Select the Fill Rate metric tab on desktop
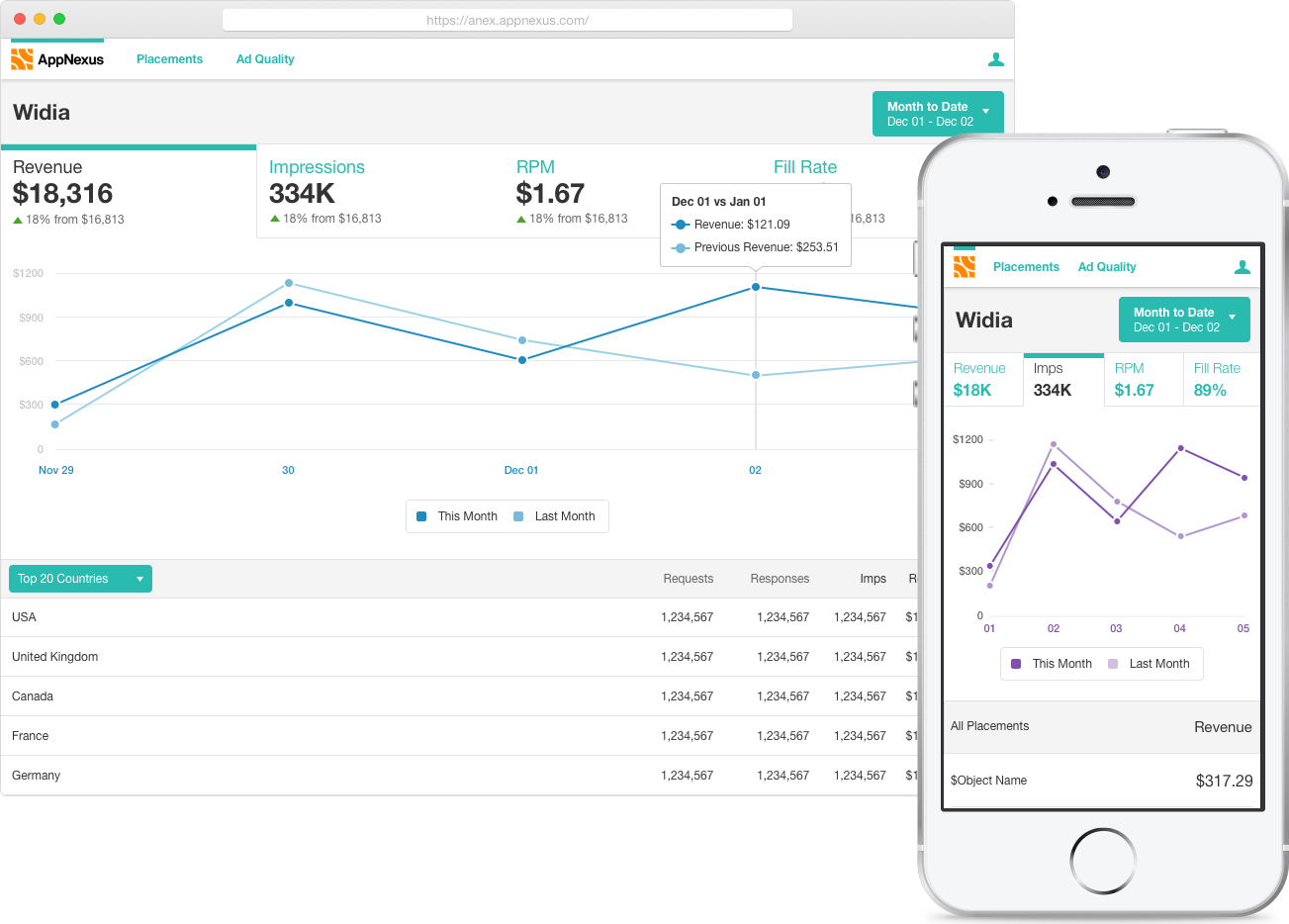This screenshot has height=924, width=1289. pyautogui.click(x=805, y=167)
